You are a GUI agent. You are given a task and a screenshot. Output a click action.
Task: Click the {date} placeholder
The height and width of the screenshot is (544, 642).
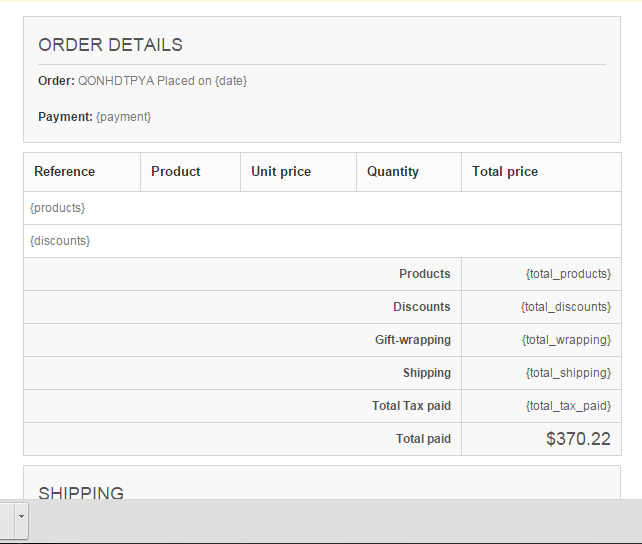point(230,81)
